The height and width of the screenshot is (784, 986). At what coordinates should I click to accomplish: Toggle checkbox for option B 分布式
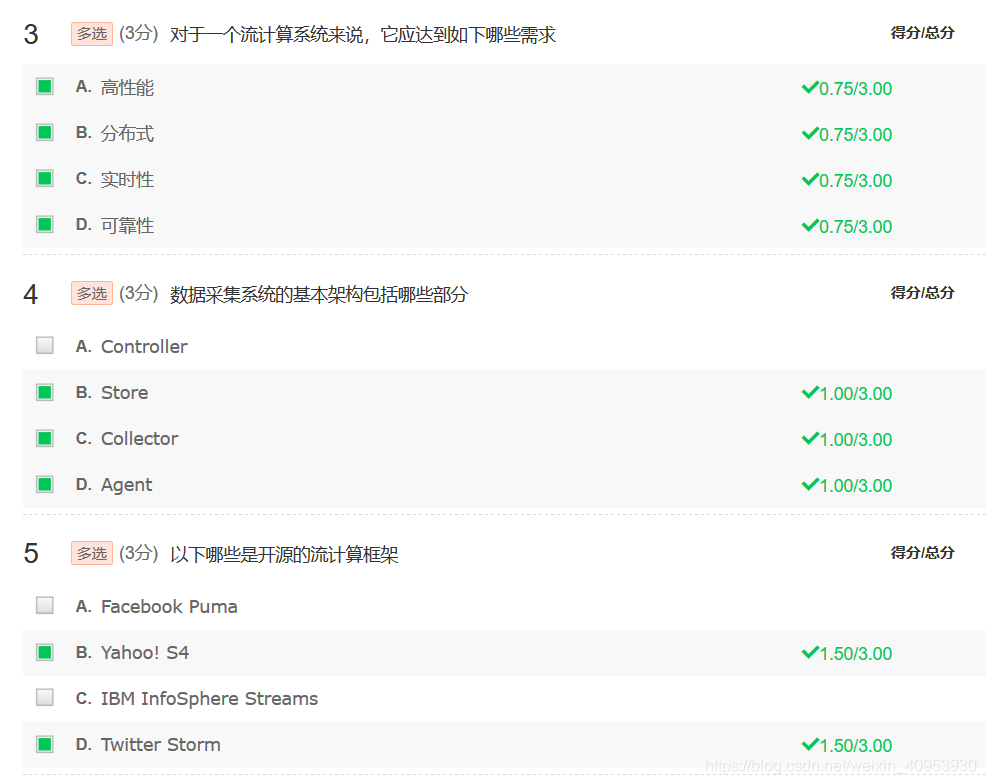tap(45, 132)
